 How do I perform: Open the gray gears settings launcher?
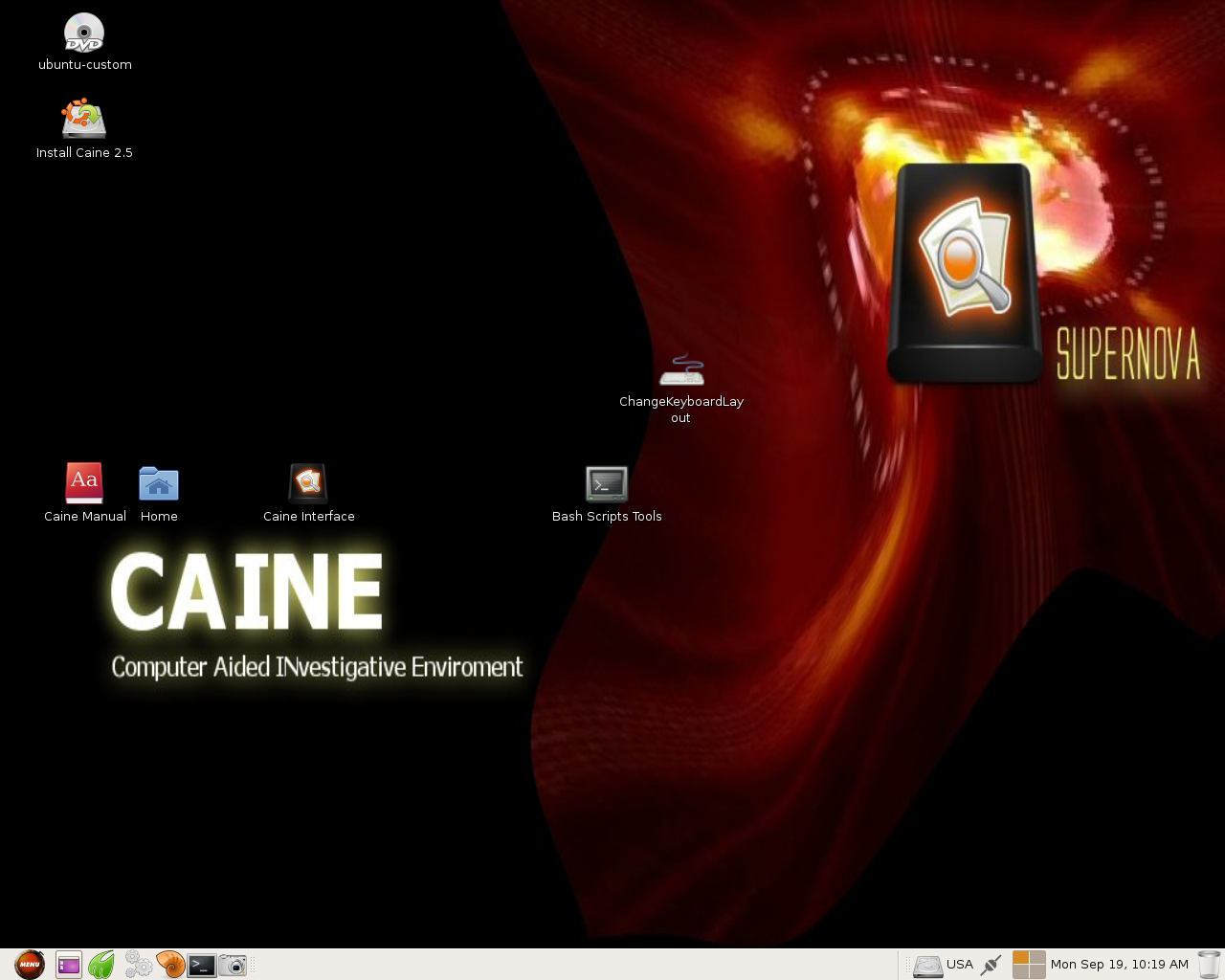tap(138, 965)
